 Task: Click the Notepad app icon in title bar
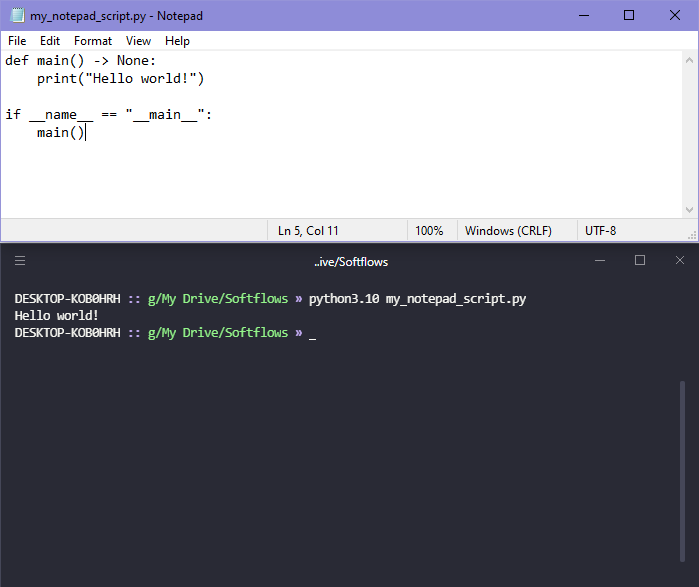(x=16, y=16)
